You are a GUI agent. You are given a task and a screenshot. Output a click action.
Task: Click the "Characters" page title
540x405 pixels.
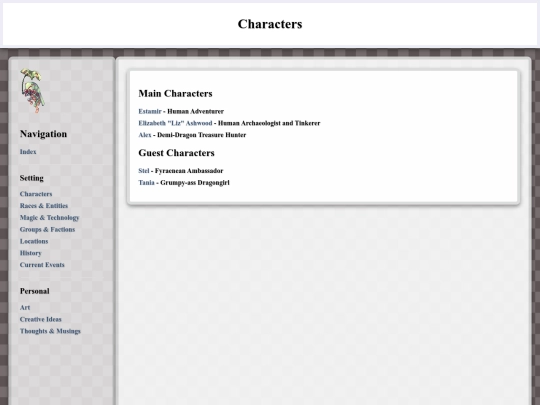click(270, 24)
